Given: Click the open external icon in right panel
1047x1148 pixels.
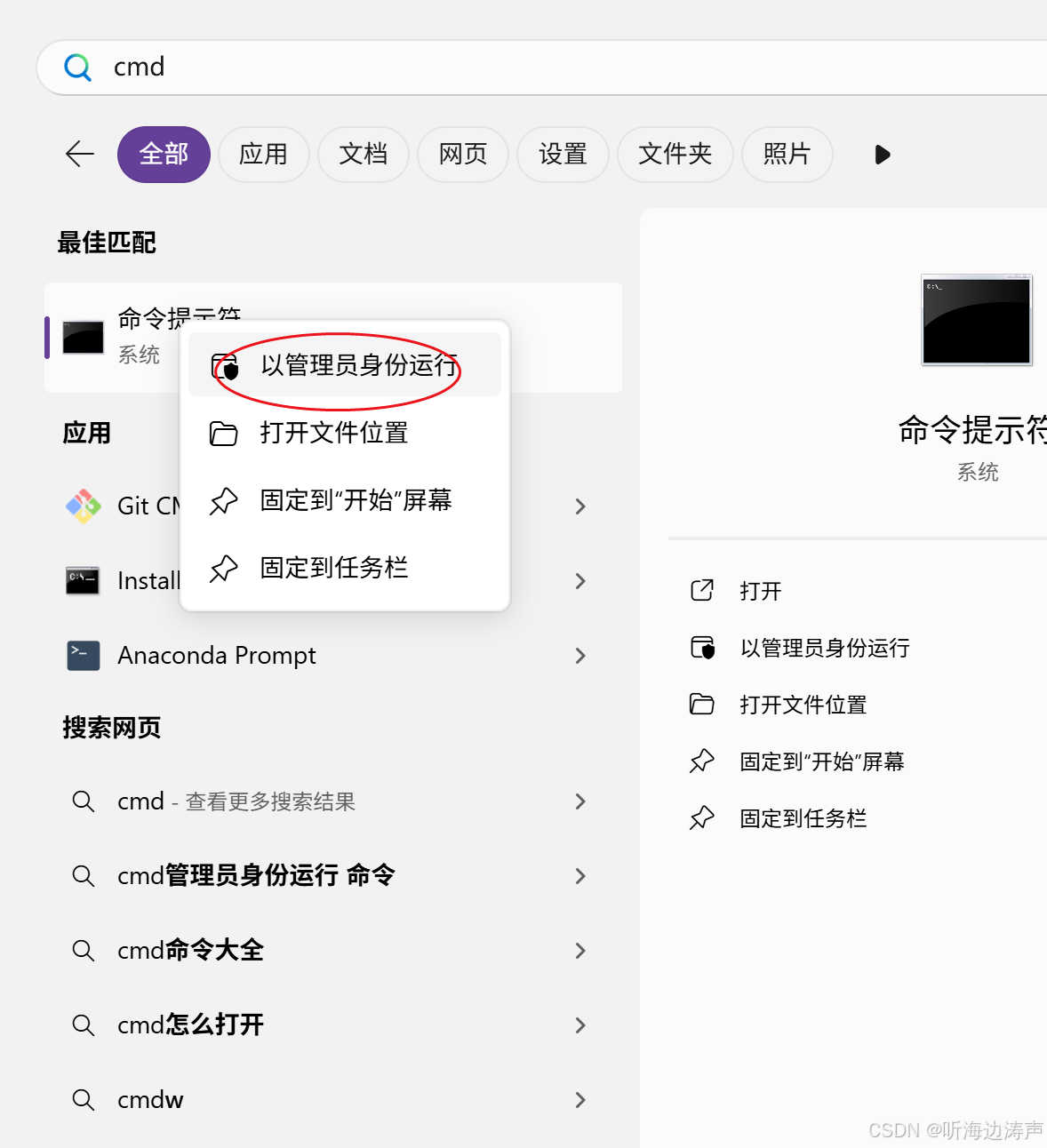Looking at the screenshot, I should [x=702, y=590].
